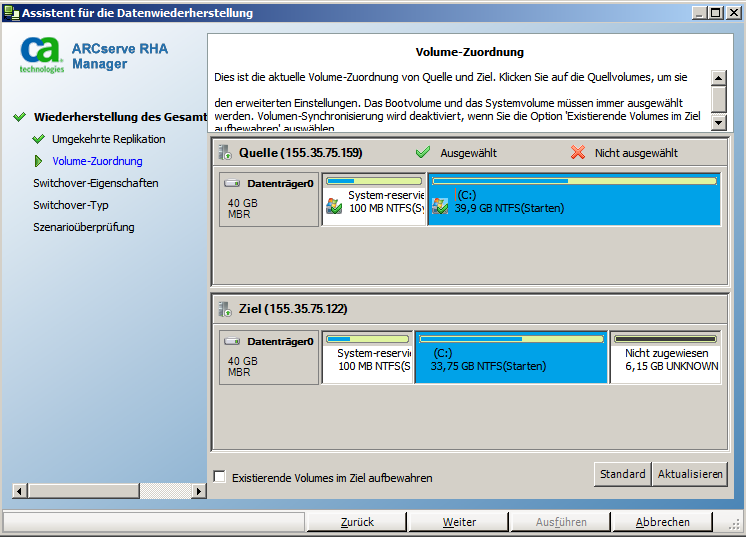The image size is (746, 539).
Task: Enable Existierende Volumes im Ziel aufbewahren
Action: [x=220, y=477]
